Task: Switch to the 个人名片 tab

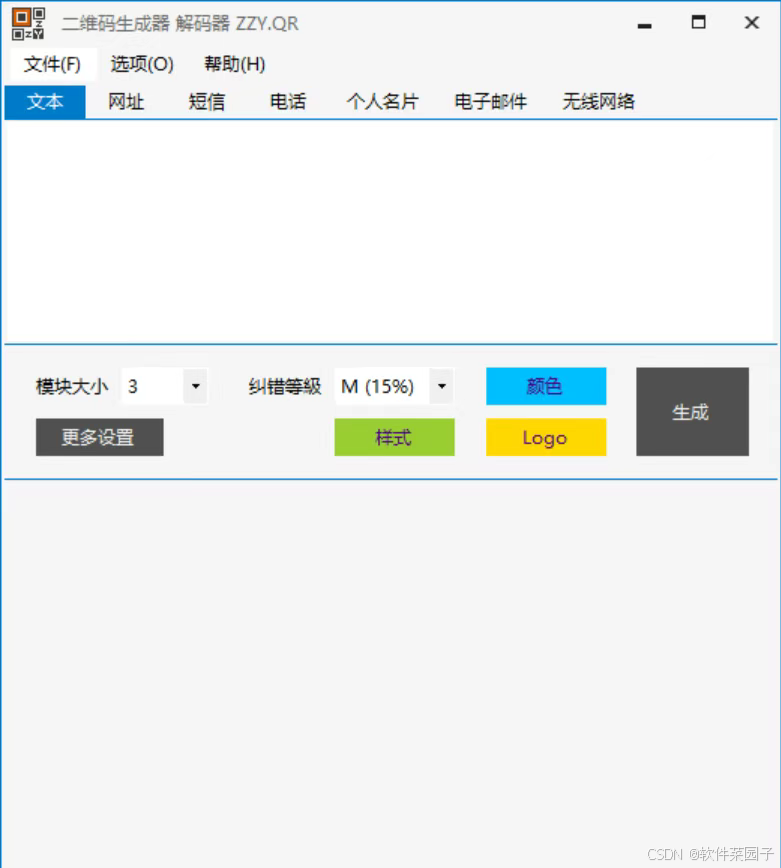Action: click(x=382, y=102)
